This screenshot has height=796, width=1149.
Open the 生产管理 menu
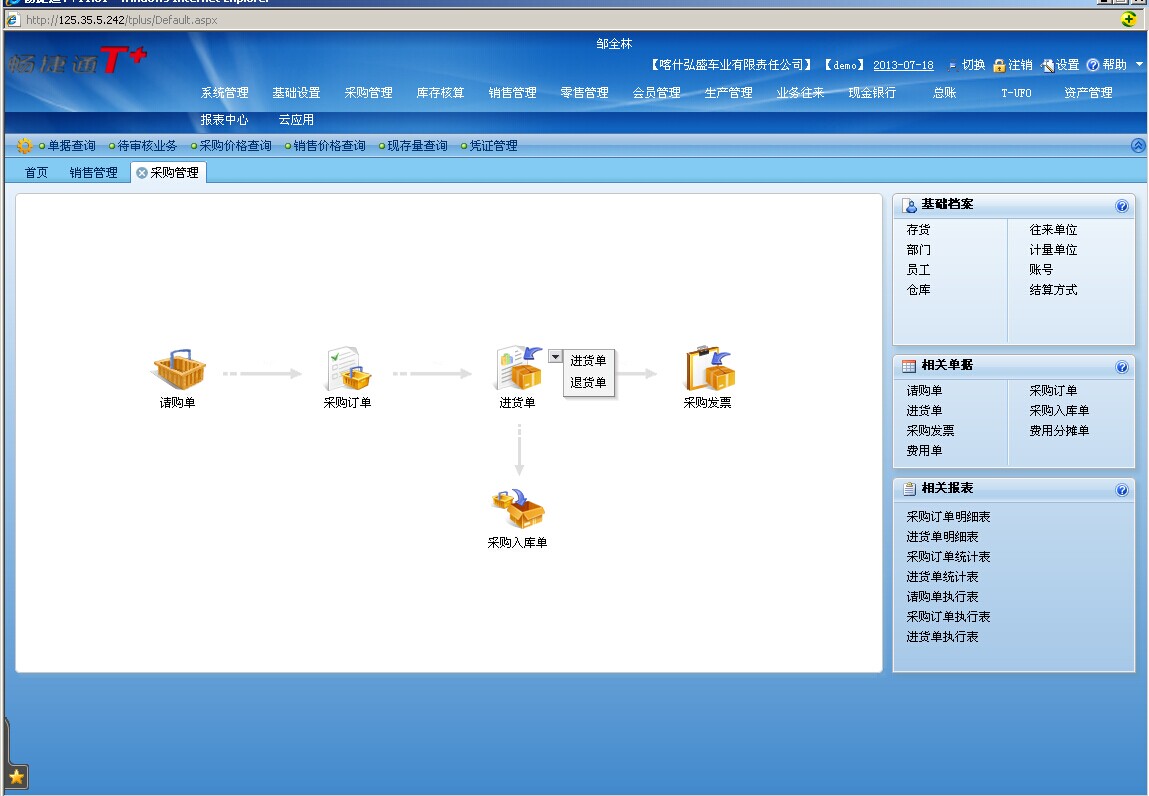click(728, 93)
